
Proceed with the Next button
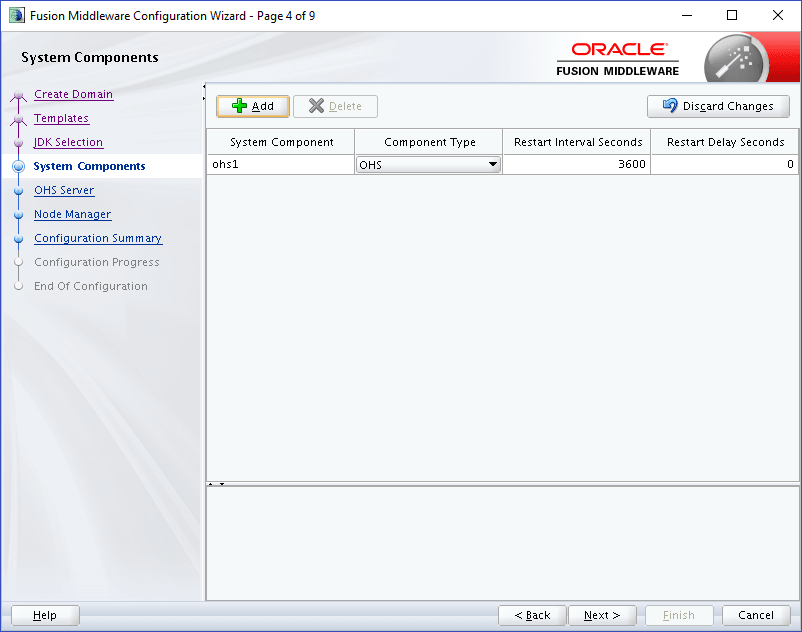(602, 615)
